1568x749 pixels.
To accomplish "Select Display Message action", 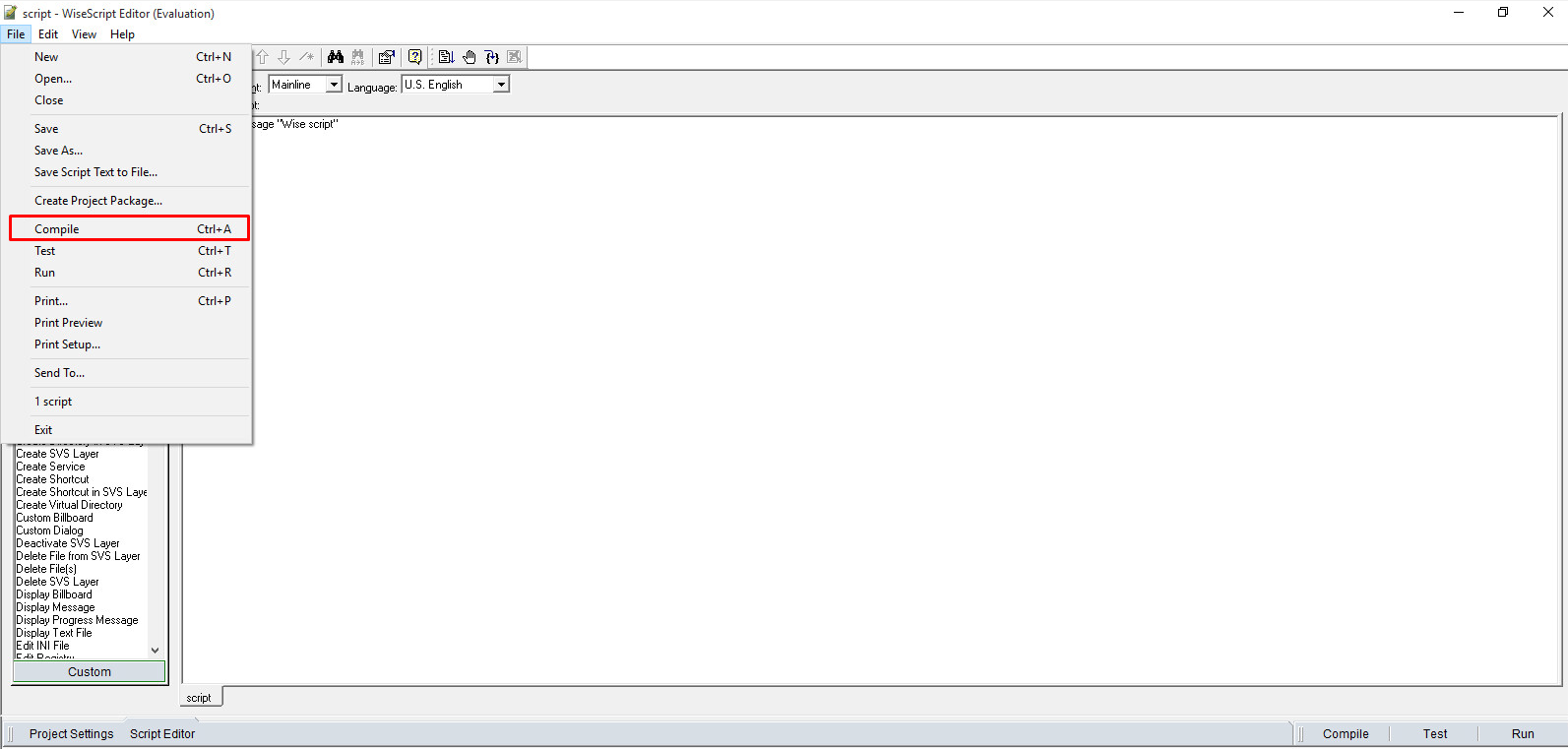I will coord(55,607).
